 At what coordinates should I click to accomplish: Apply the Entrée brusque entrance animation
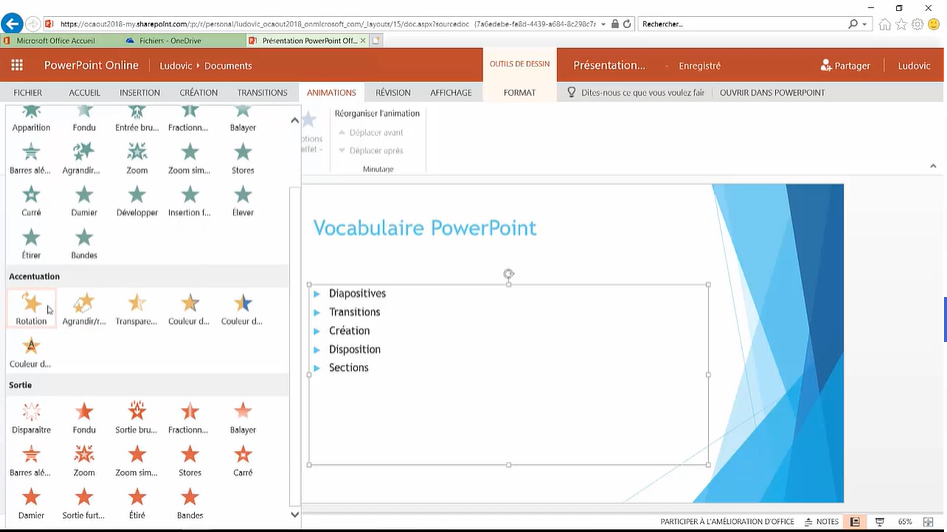[x=137, y=118]
